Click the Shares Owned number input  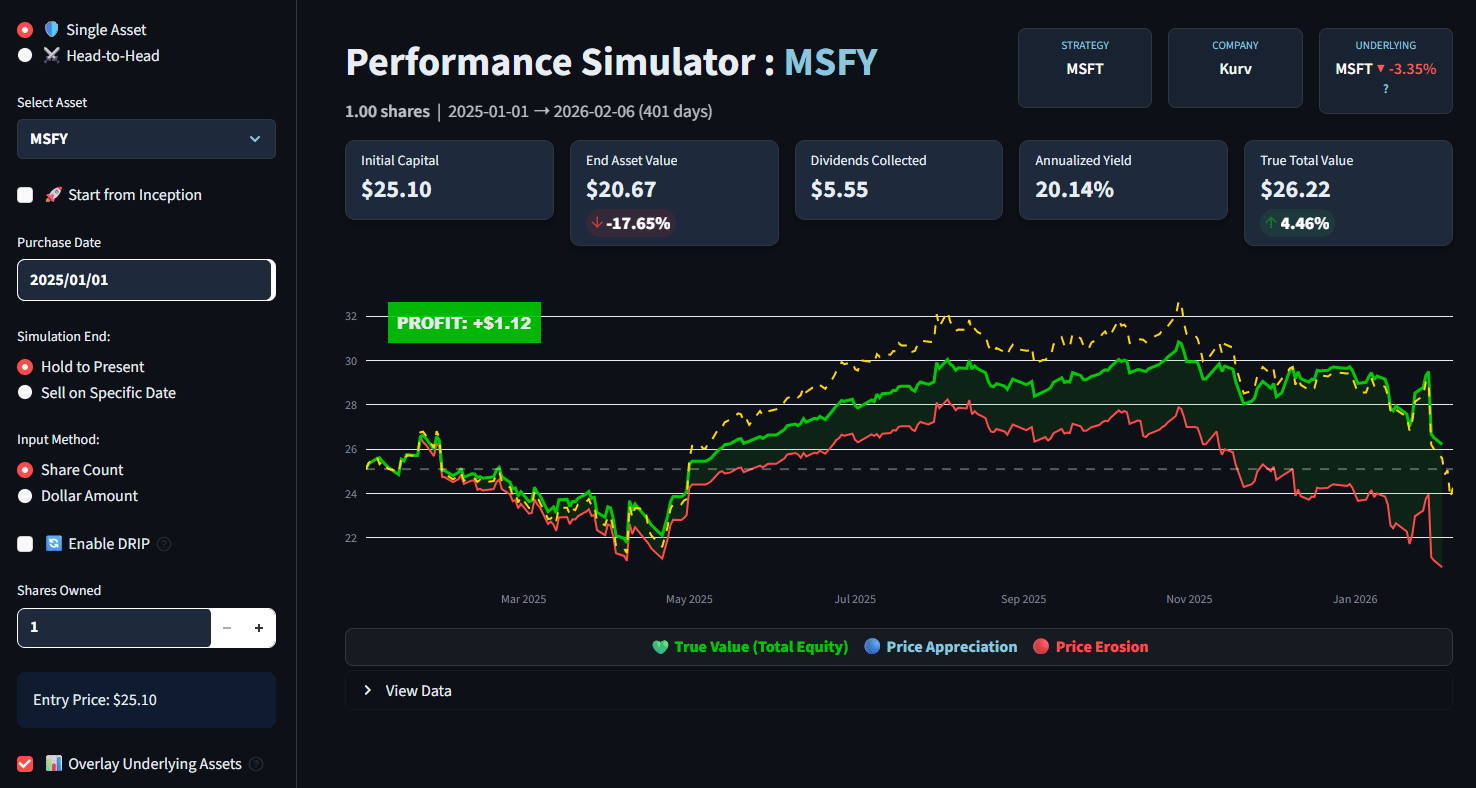pyautogui.click(x=114, y=628)
